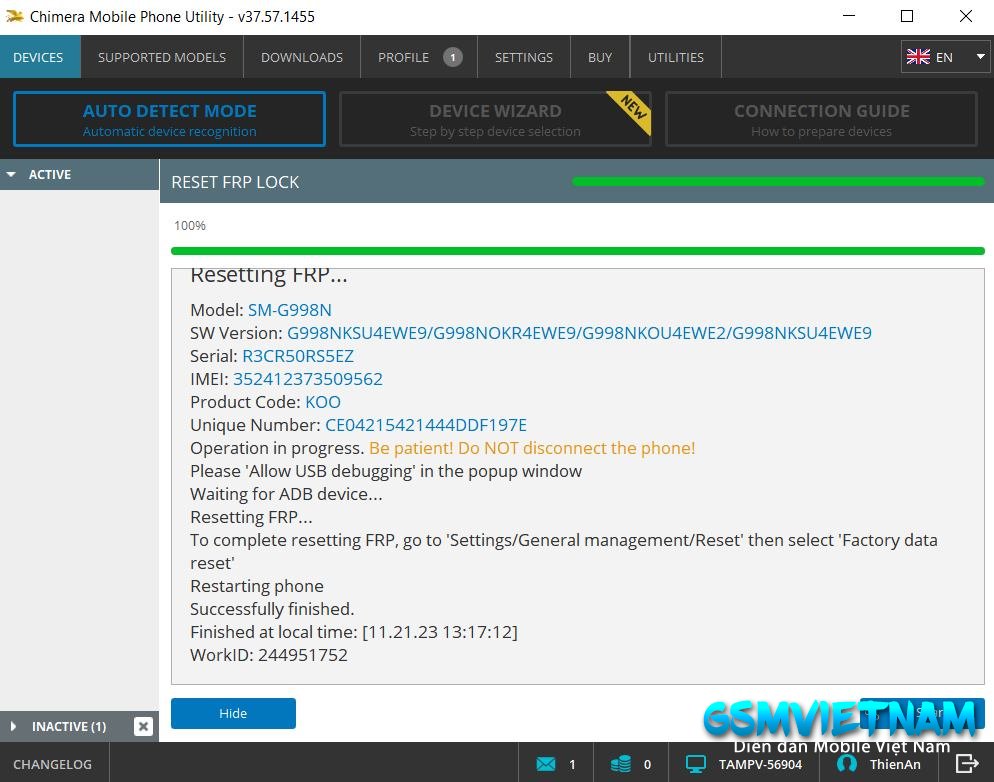The image size is (994, 782).
Task: Click the profile notification badge
Action: 453,57
